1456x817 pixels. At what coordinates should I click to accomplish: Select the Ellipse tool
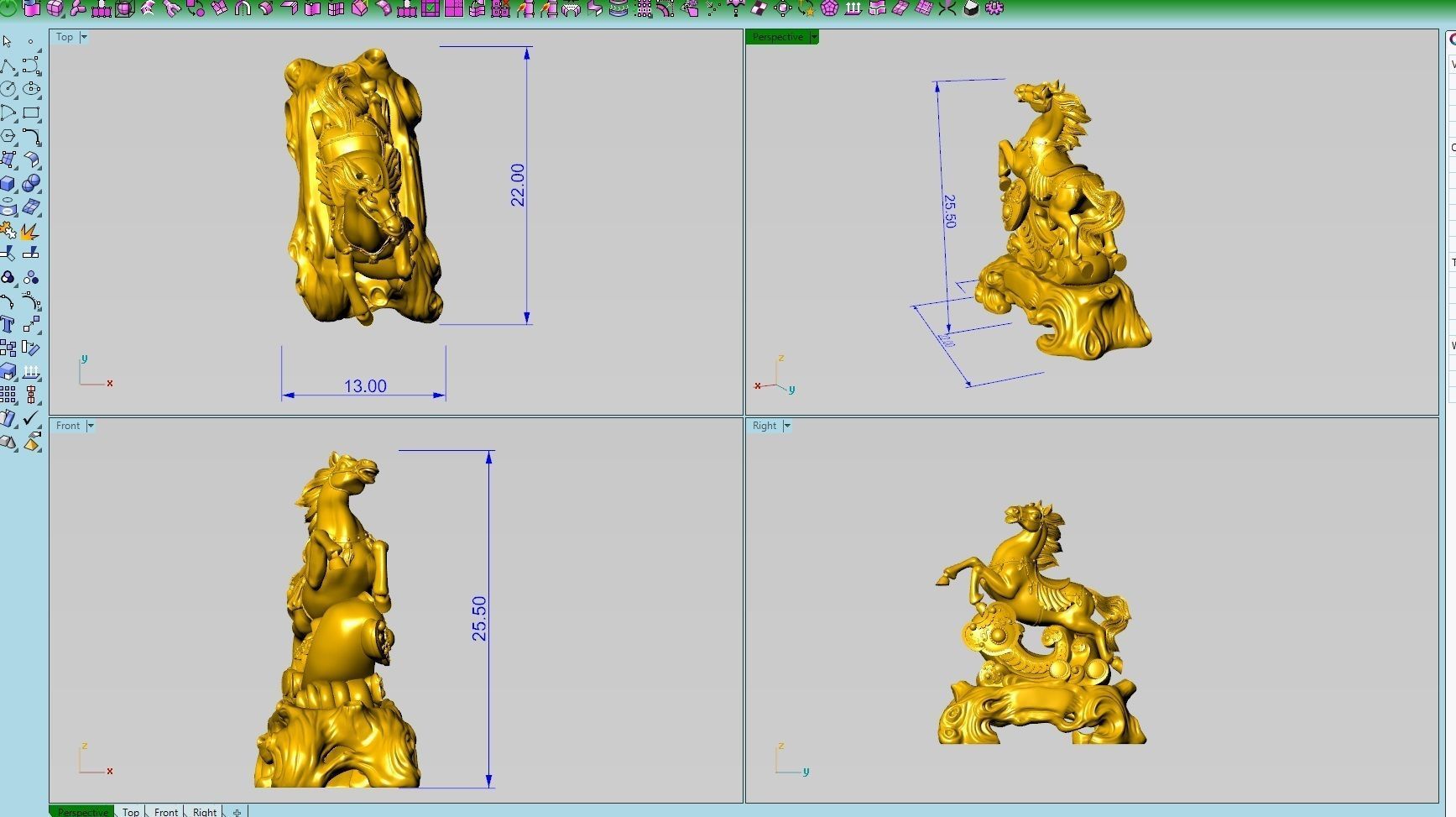pyautogui.click(x=31, y=88)
